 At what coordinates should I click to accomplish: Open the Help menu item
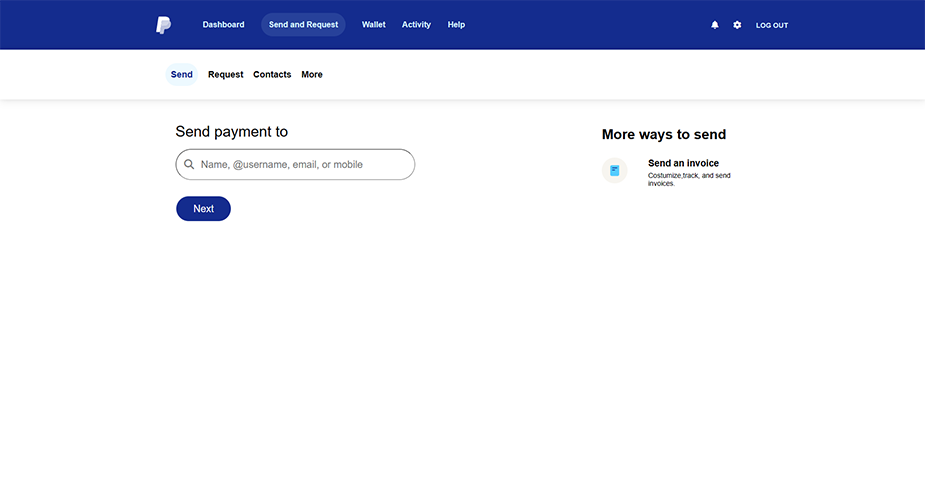click(x=456, y=25)
